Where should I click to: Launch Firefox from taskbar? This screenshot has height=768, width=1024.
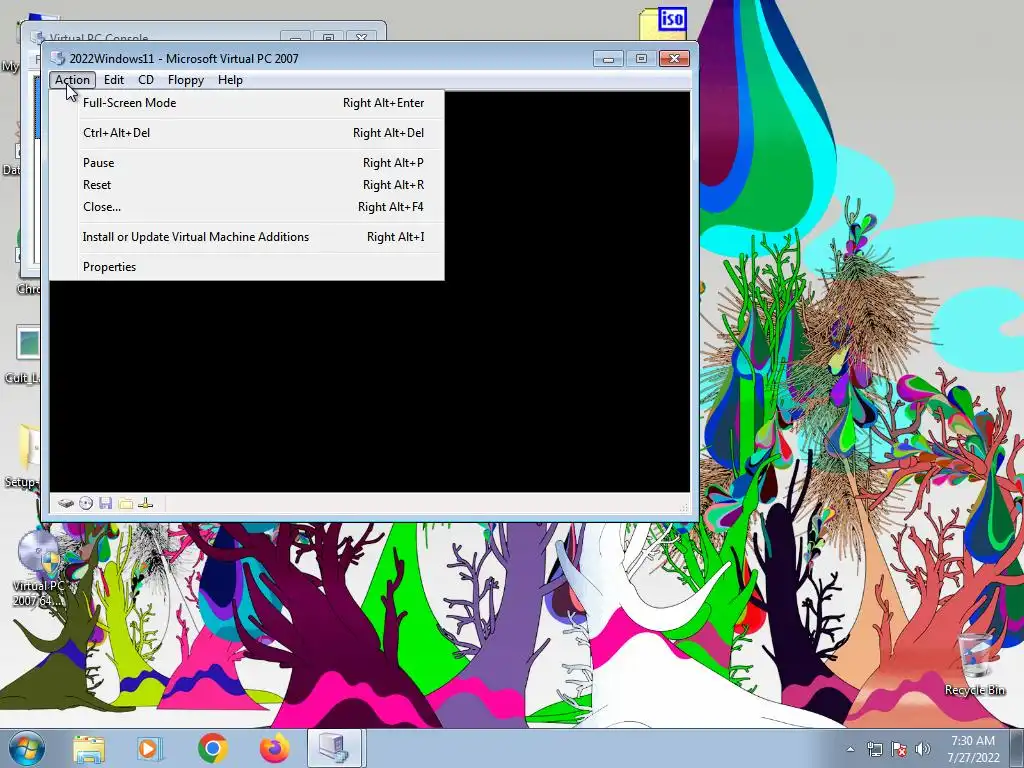(274, 749)
